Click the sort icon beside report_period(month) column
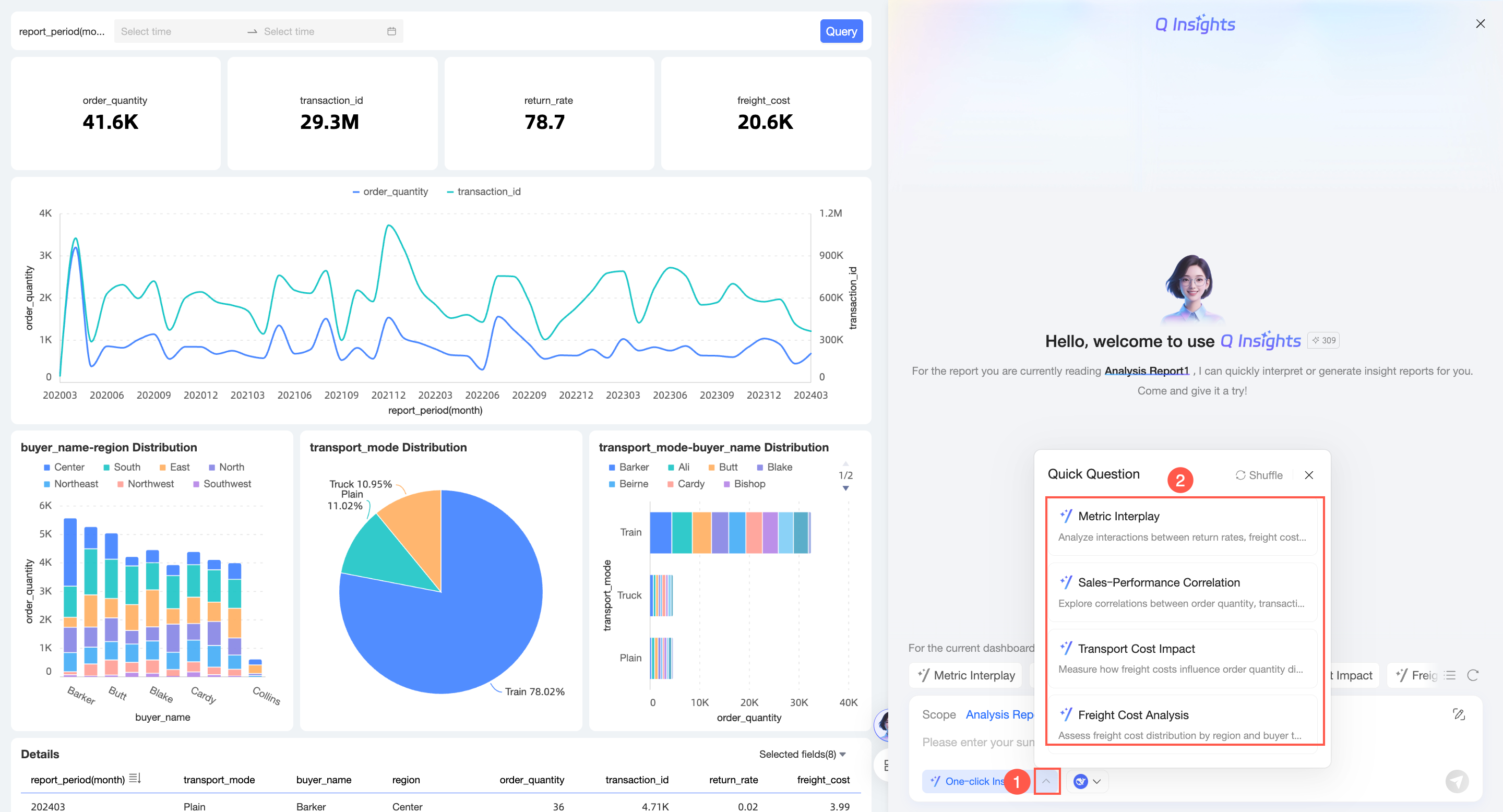This screenshot has width=1503, height=812. pyautogui.click(x=135, y=778)
